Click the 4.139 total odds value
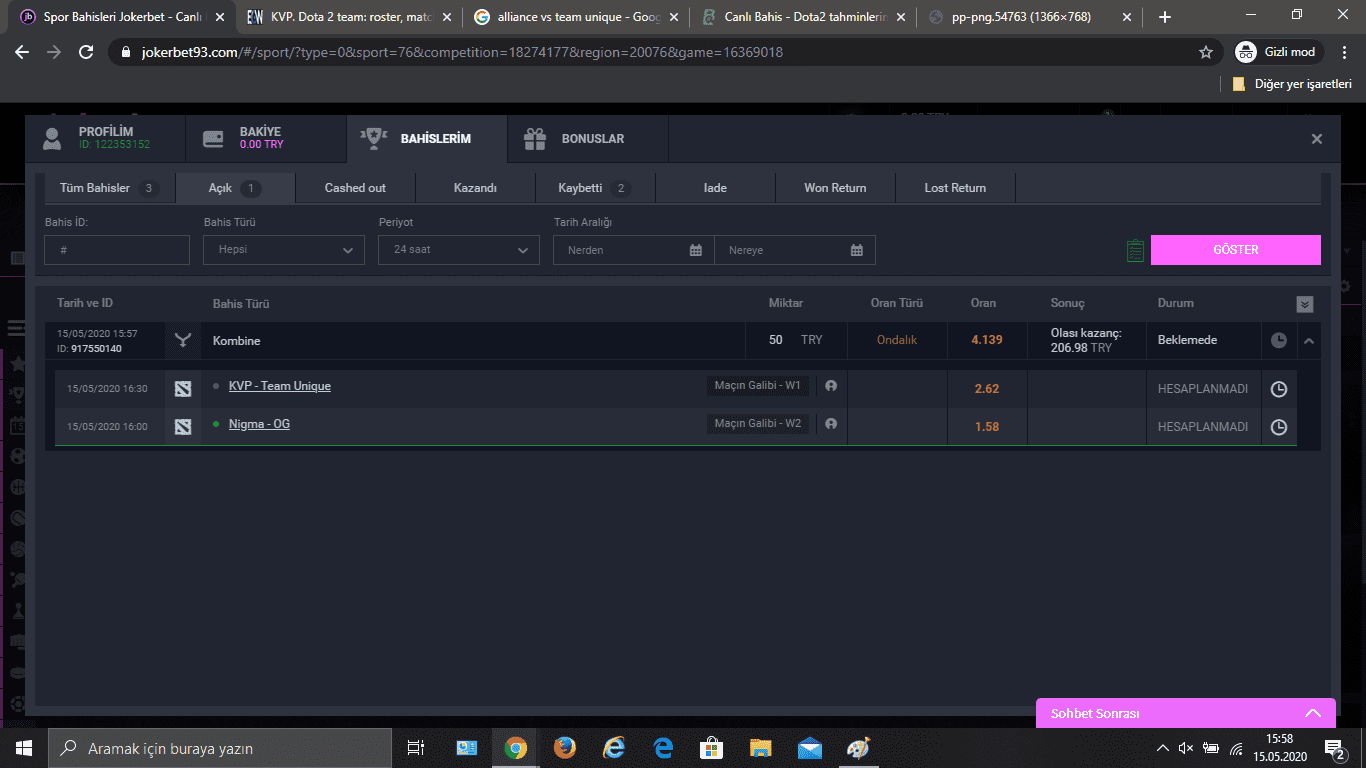This screenshot has height=768, width=1366. 986,340
